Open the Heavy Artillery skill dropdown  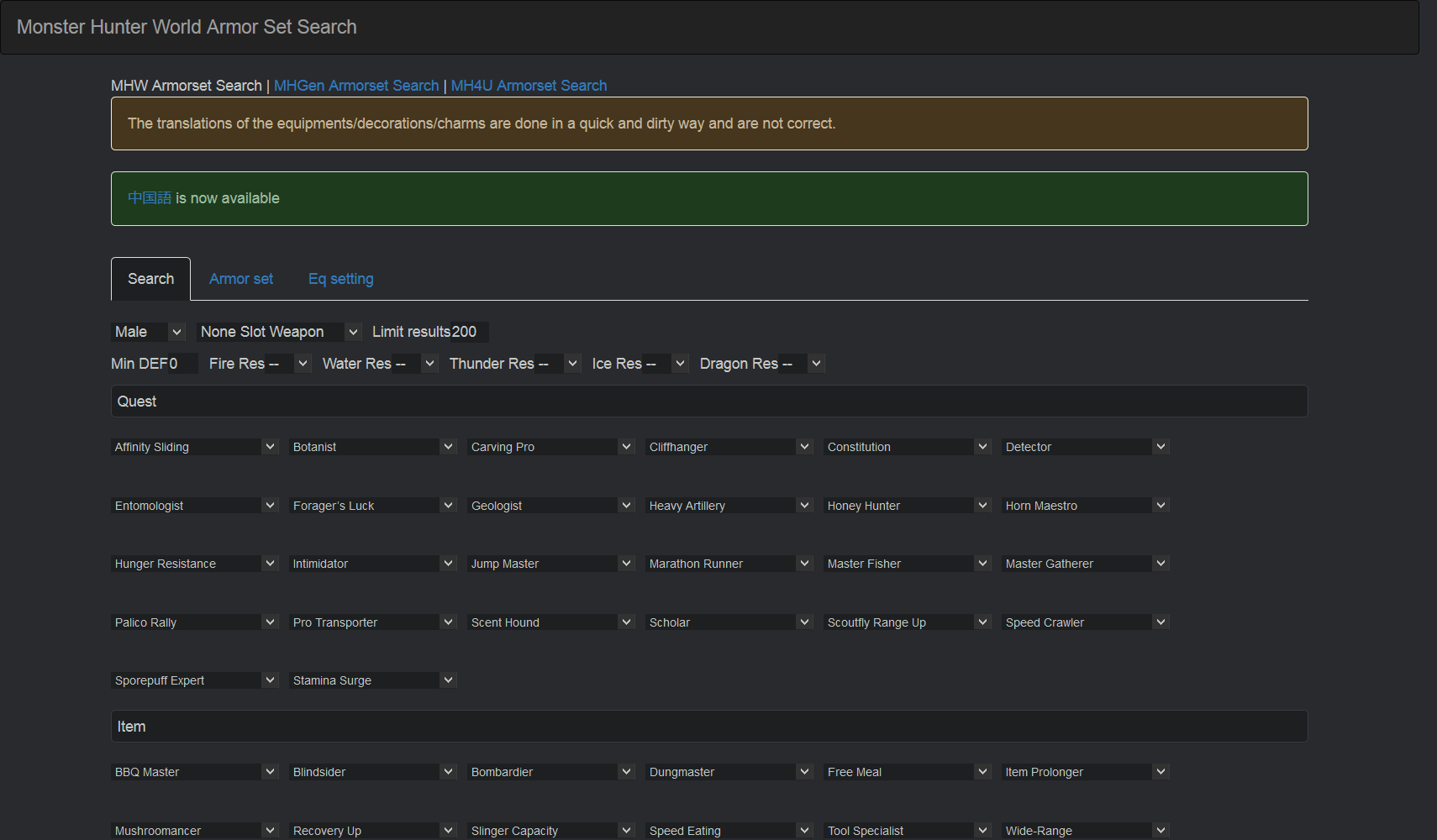729,506
